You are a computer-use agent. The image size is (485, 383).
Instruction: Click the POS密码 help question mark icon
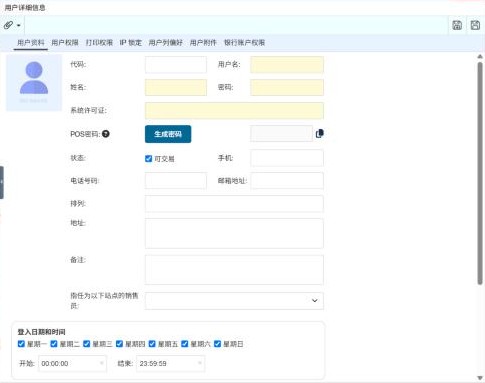106,134
